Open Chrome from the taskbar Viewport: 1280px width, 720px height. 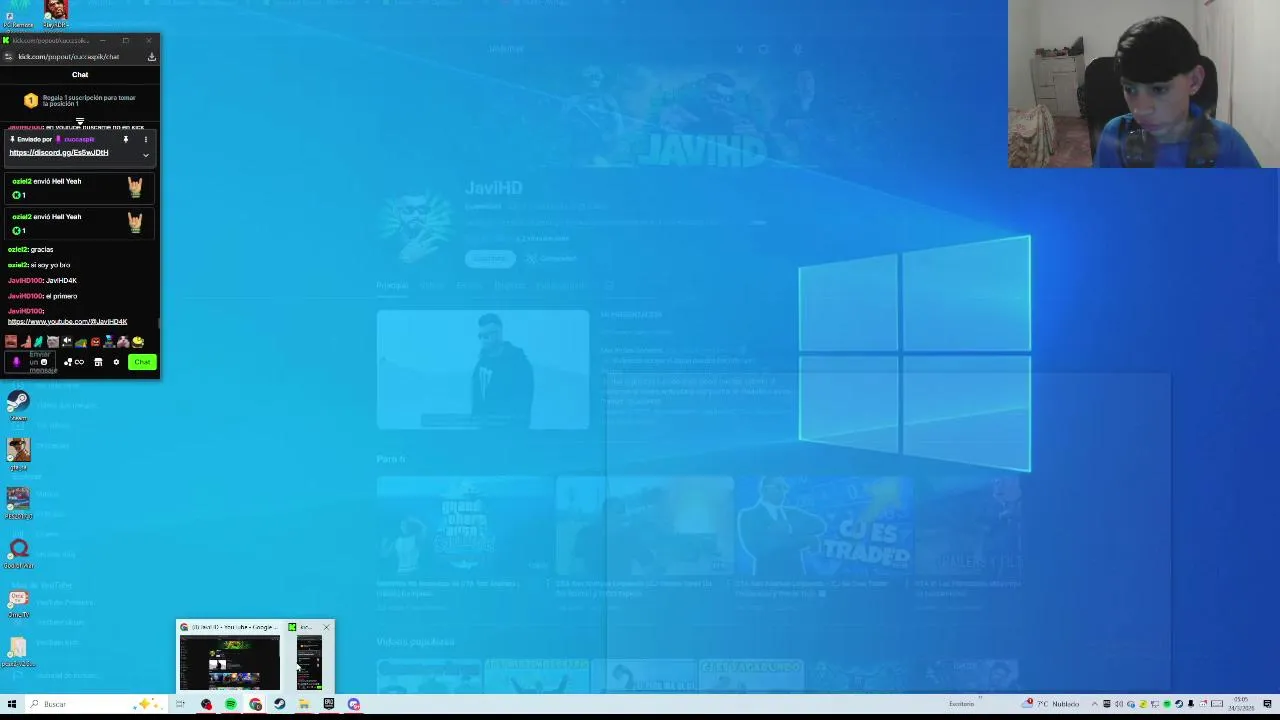coord(255,704)
